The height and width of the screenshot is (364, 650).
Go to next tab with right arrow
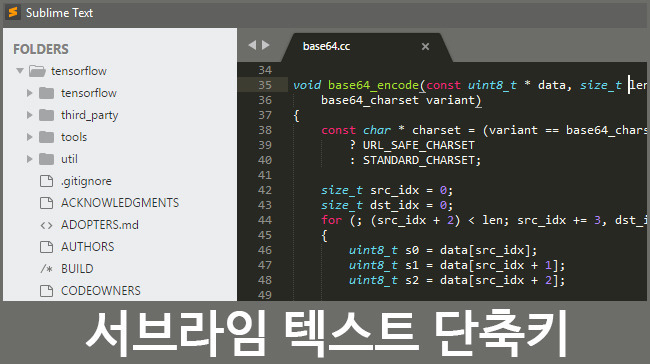tap(266, 45)
